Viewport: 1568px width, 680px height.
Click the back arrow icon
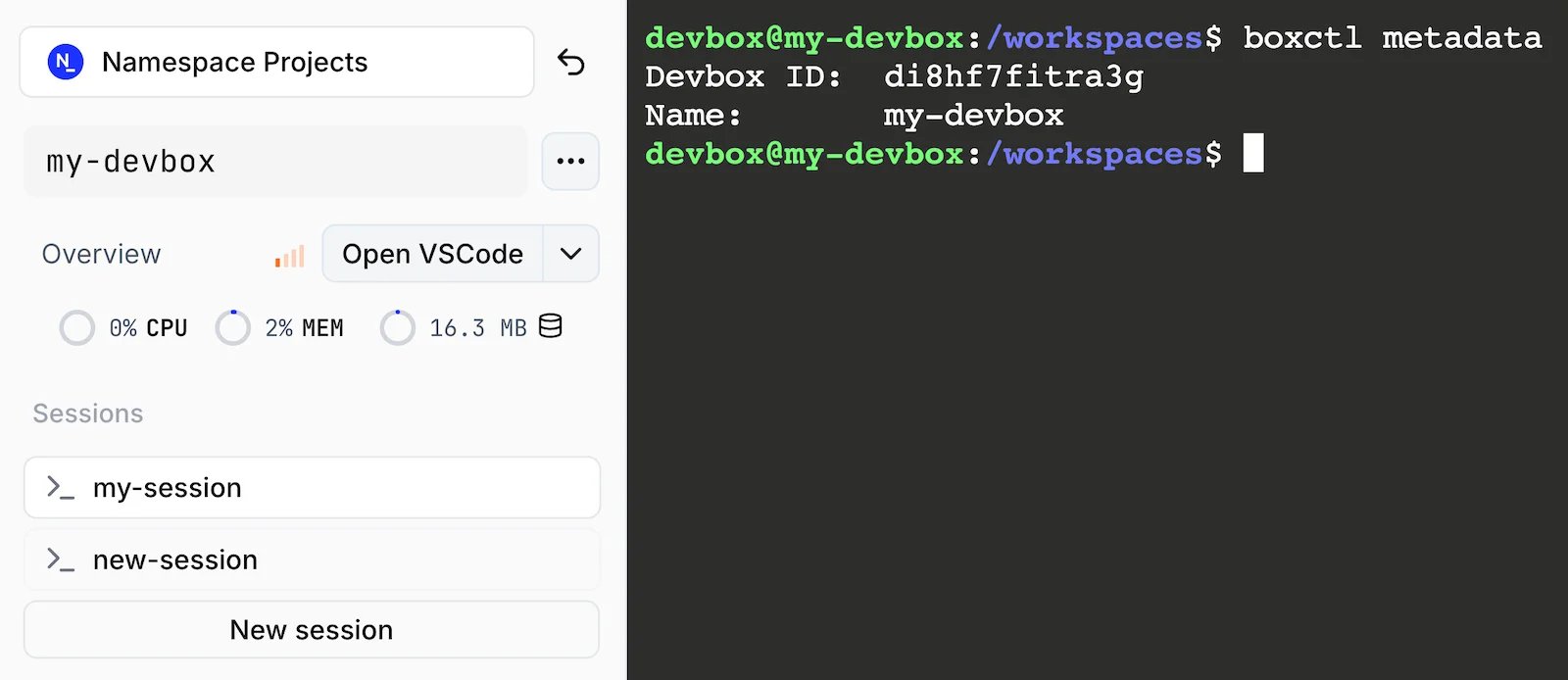pyautogui.click(x=571, y=62)
